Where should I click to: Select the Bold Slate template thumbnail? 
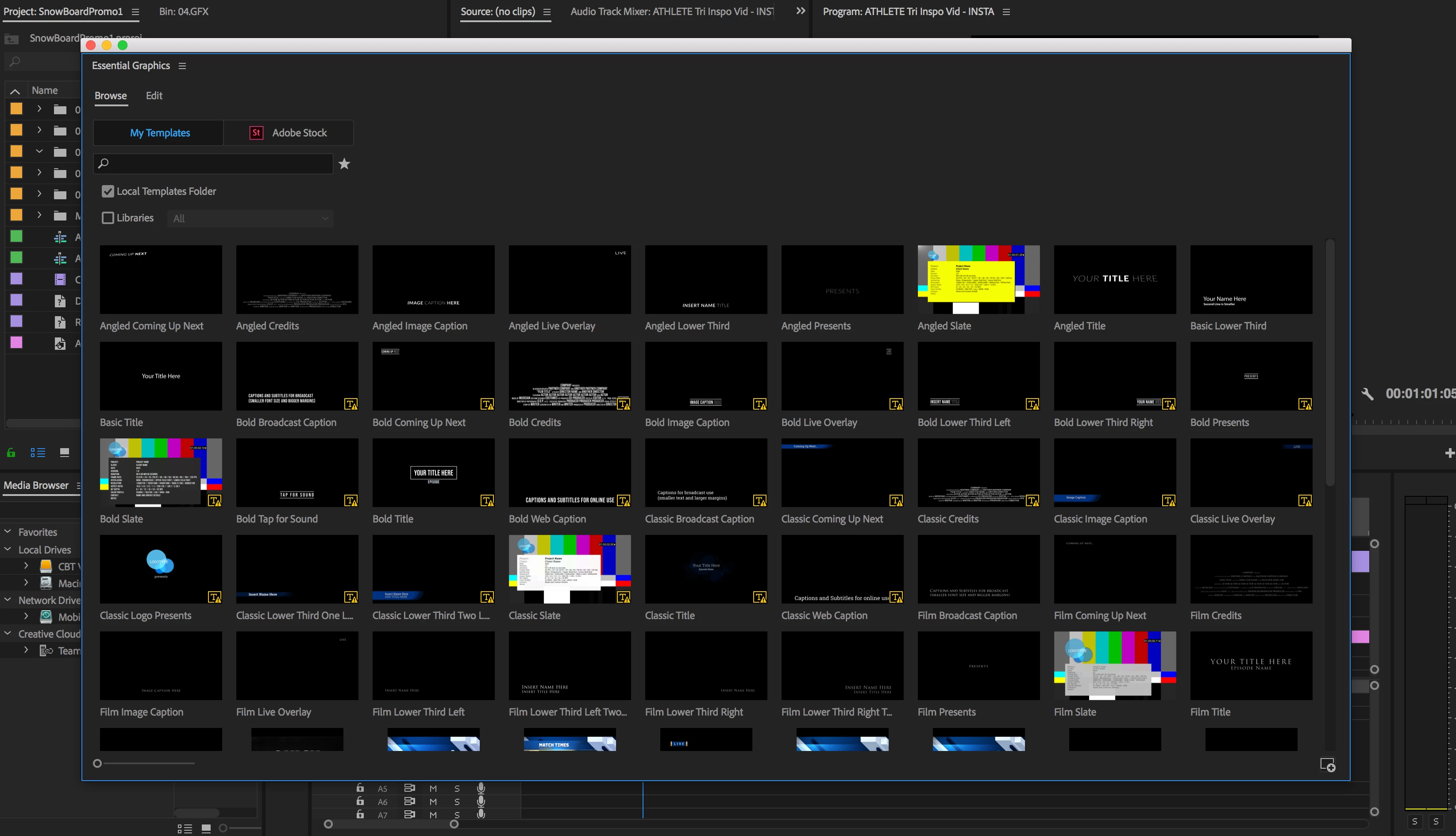161,472
